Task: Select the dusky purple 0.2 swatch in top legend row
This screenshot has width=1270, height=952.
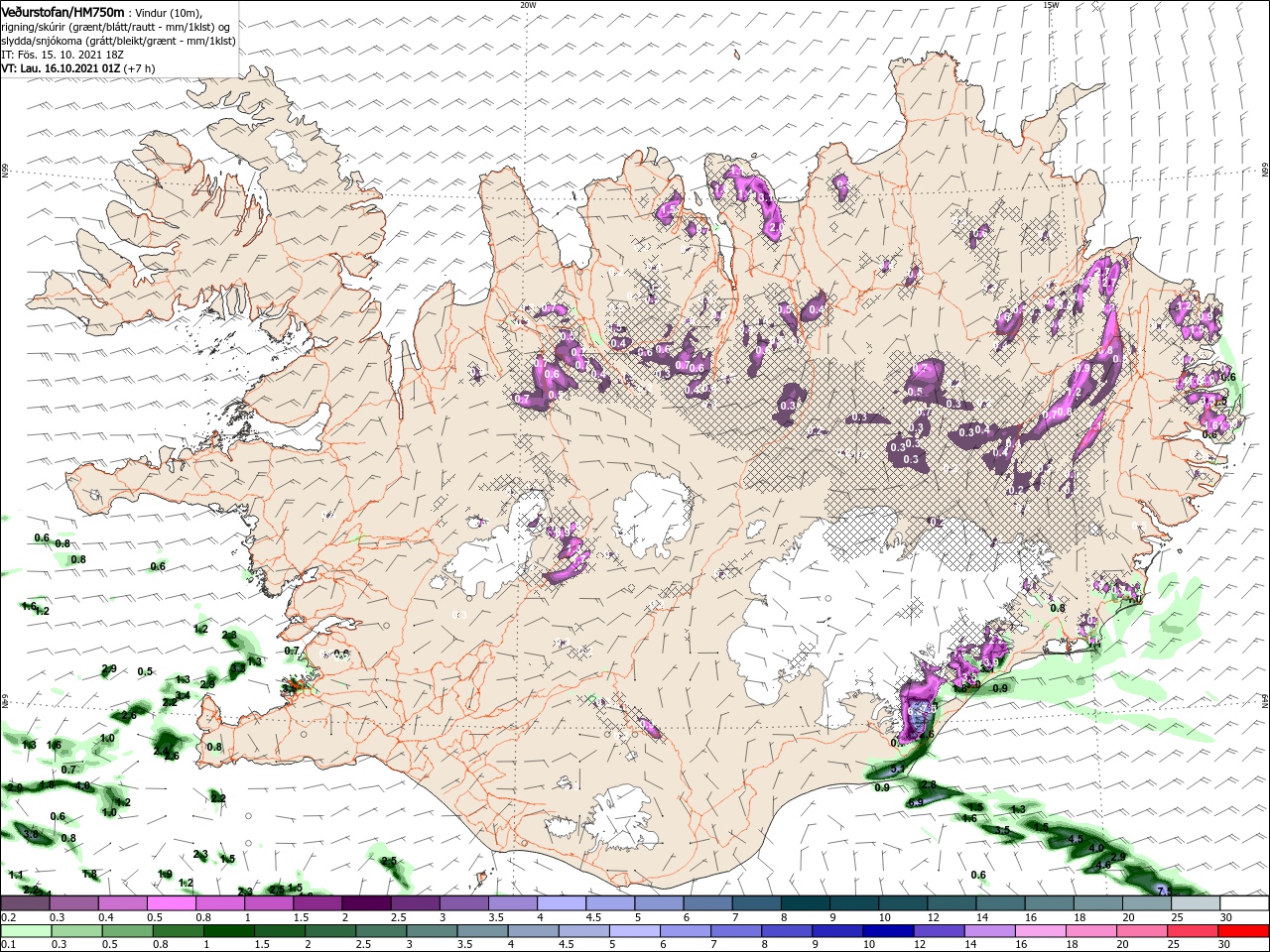Action: (25, 902)
